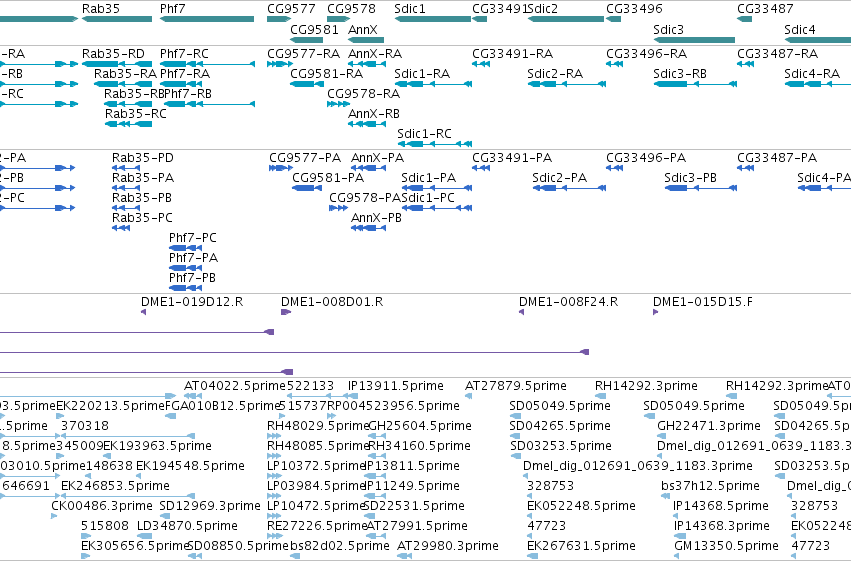851x561 pixels.
Task: Open the CG33487-PA protein label
Action: coord(777,158)
